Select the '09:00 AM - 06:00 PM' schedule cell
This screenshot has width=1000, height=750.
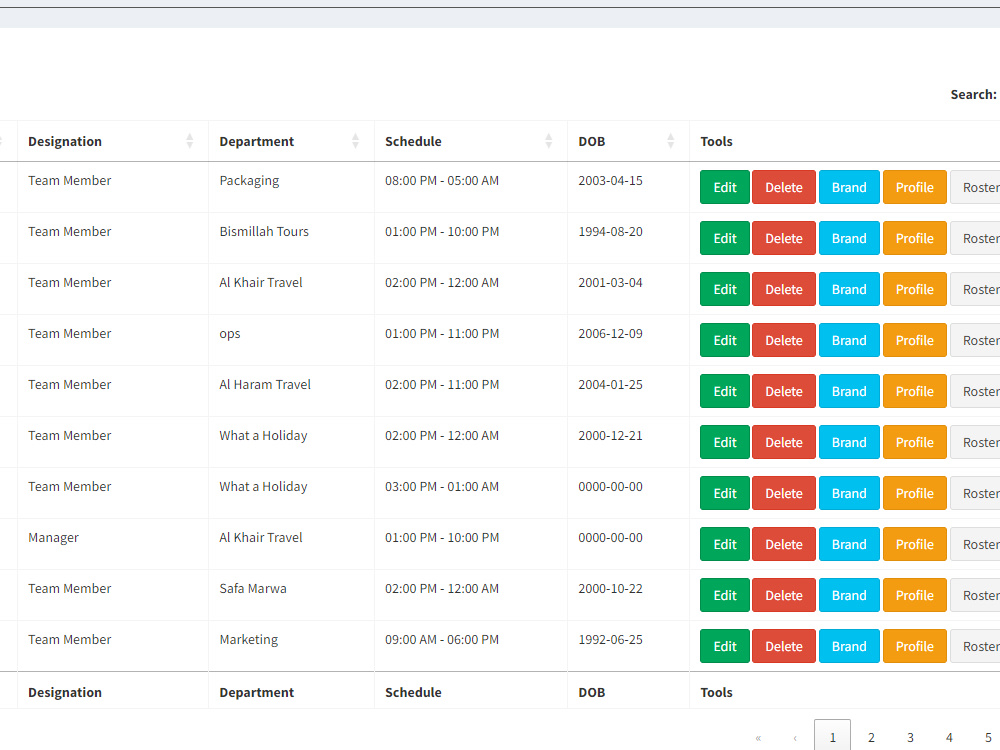[x=471, y=646]
